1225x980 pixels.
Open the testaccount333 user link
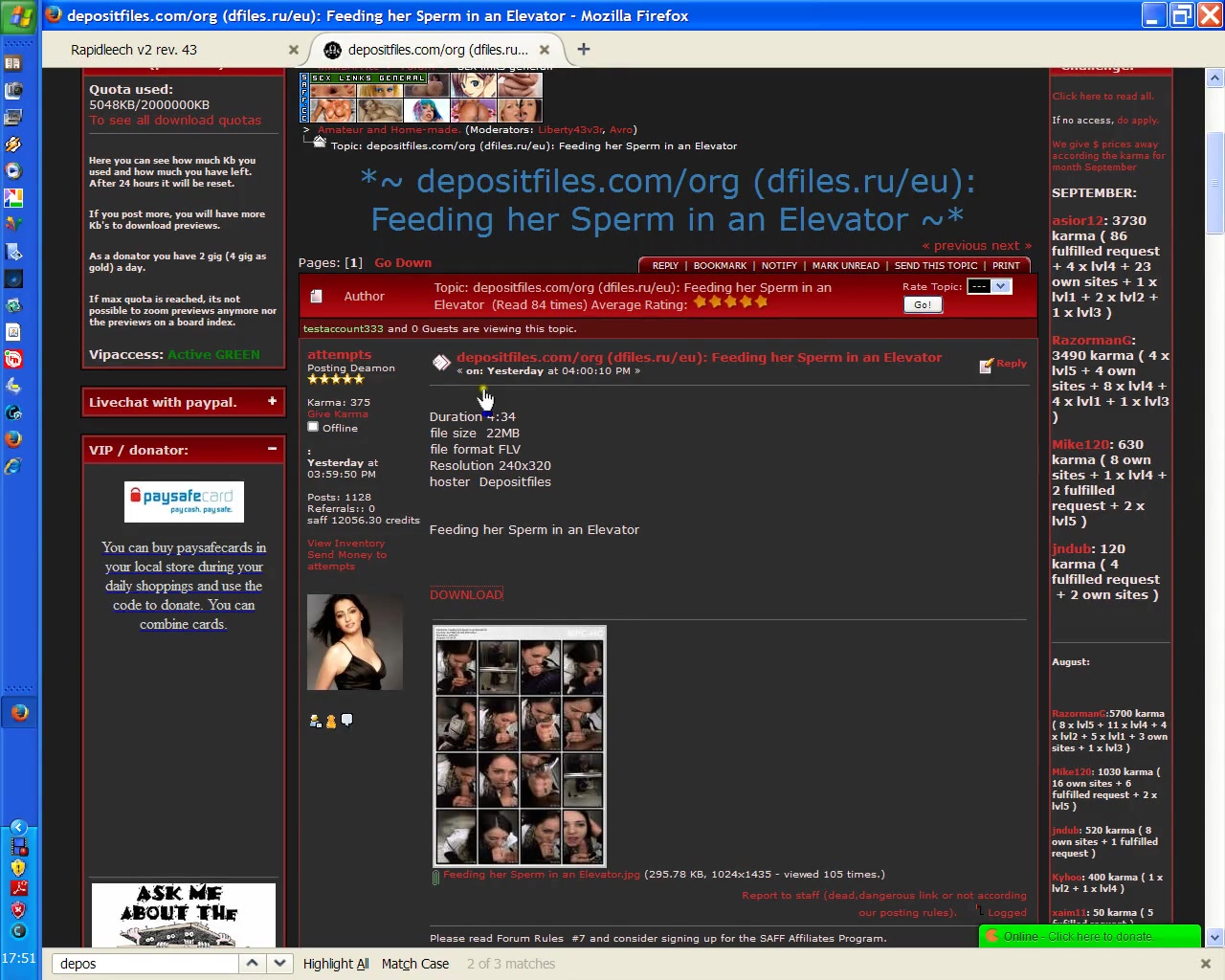pyautogui.click(x=343, y=328)
